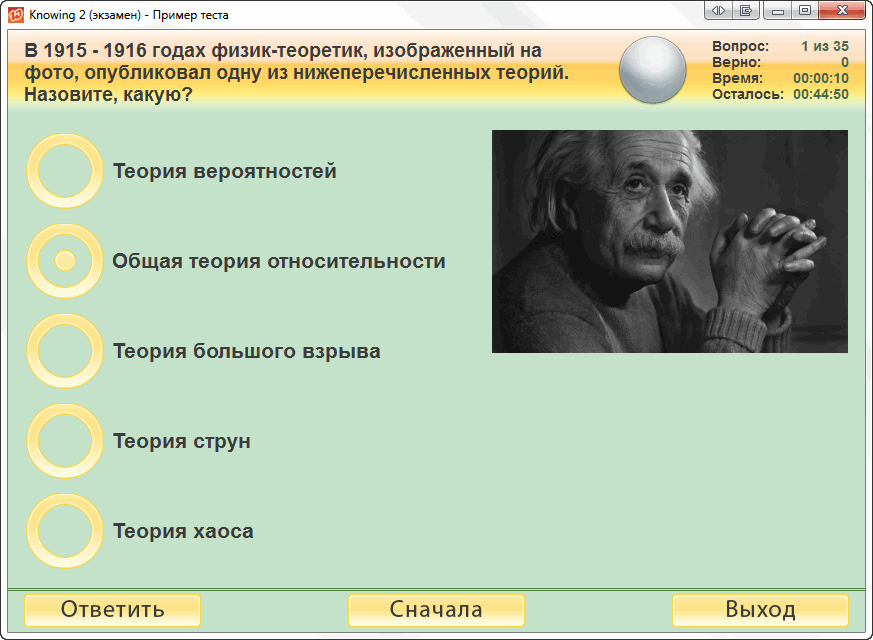873x640 pixels.
Task: Click the correct-answers value '0' after Верно
Action: (845, 62)
